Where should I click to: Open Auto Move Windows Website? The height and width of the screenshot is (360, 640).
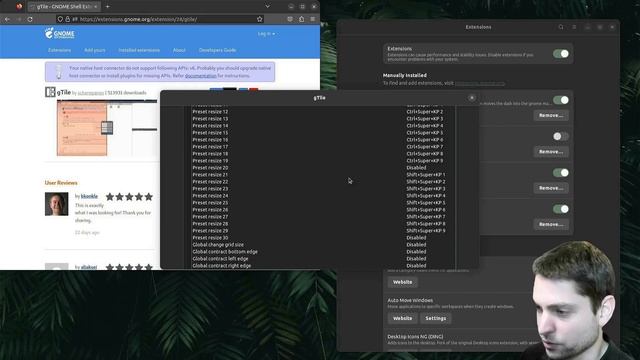[402, 318]
